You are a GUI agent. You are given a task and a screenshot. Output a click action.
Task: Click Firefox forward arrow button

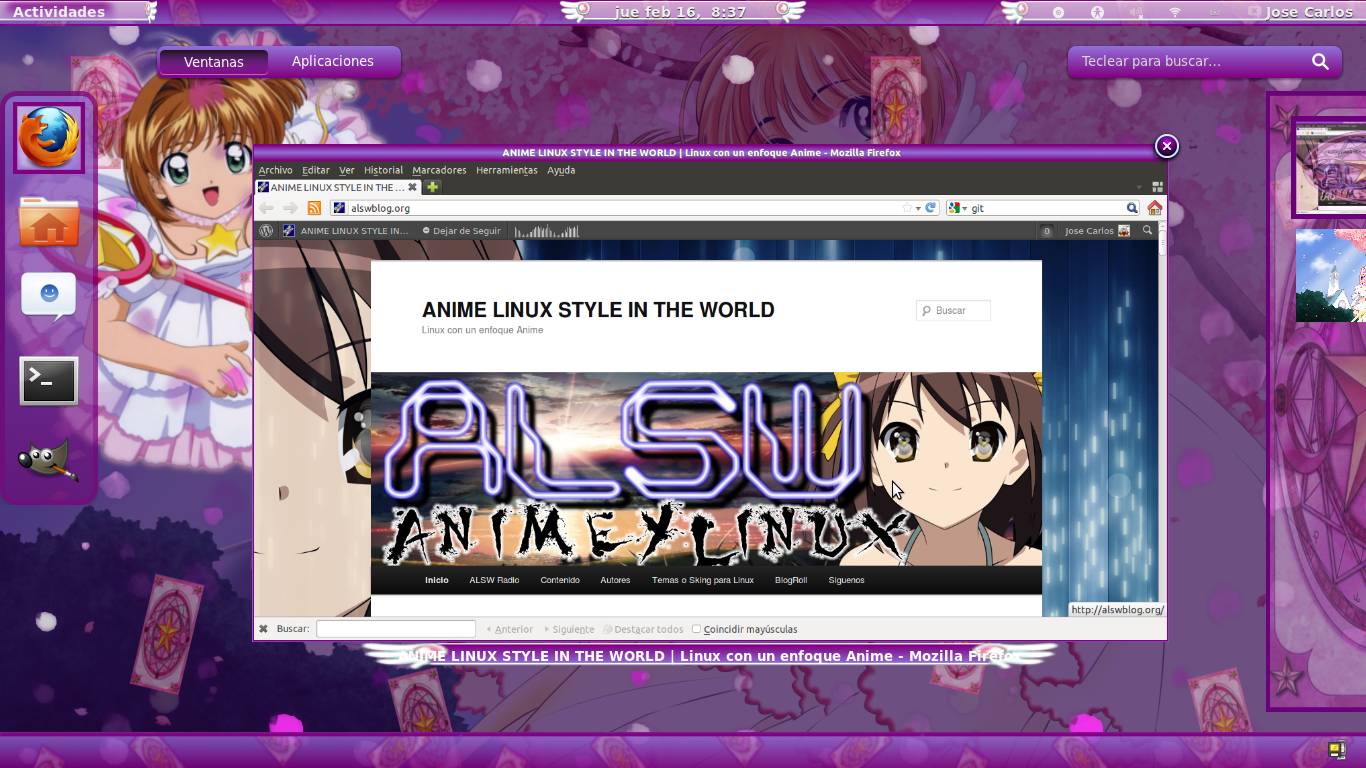[289, 208]
